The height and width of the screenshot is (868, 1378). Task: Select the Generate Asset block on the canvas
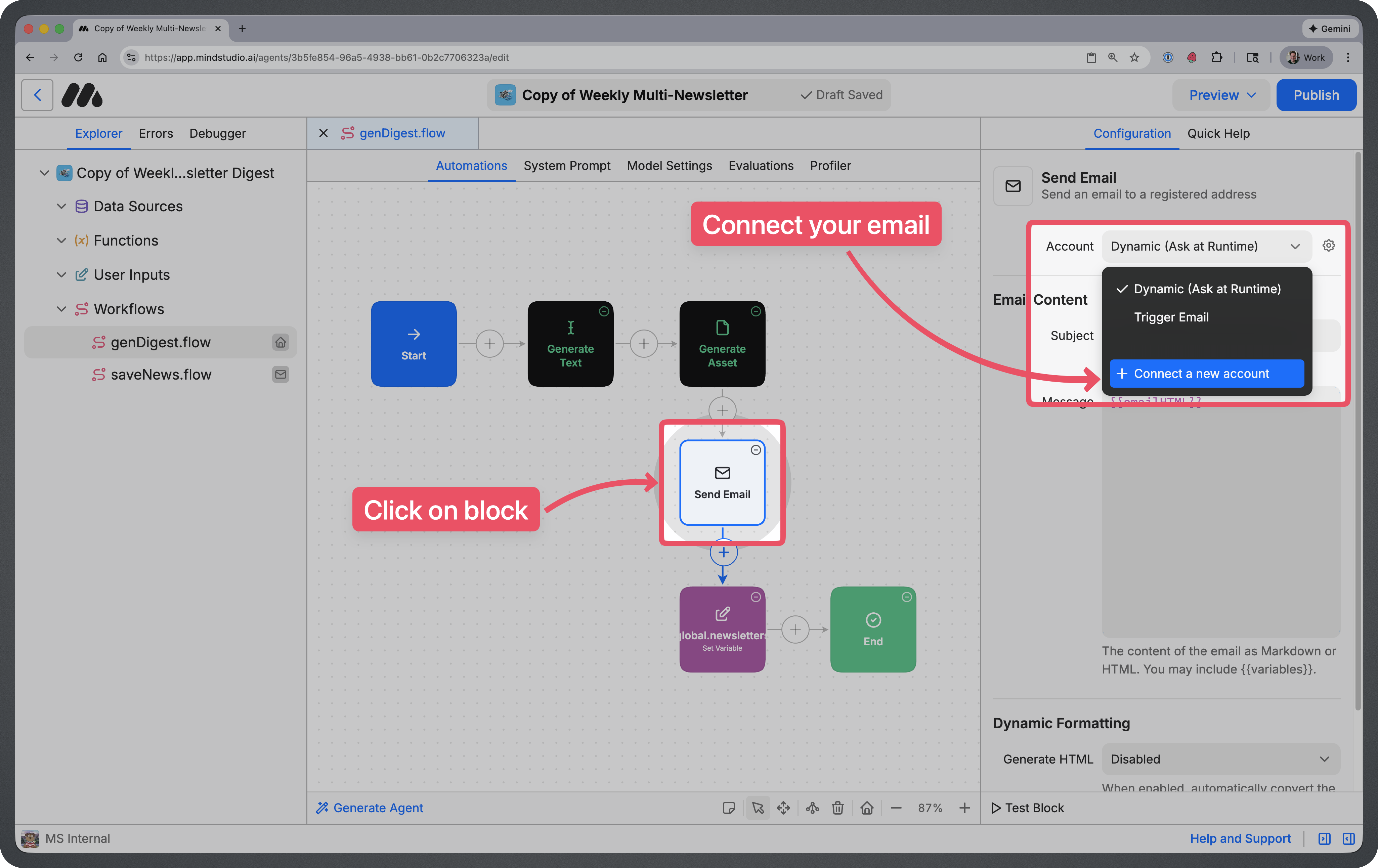point(722,343)
